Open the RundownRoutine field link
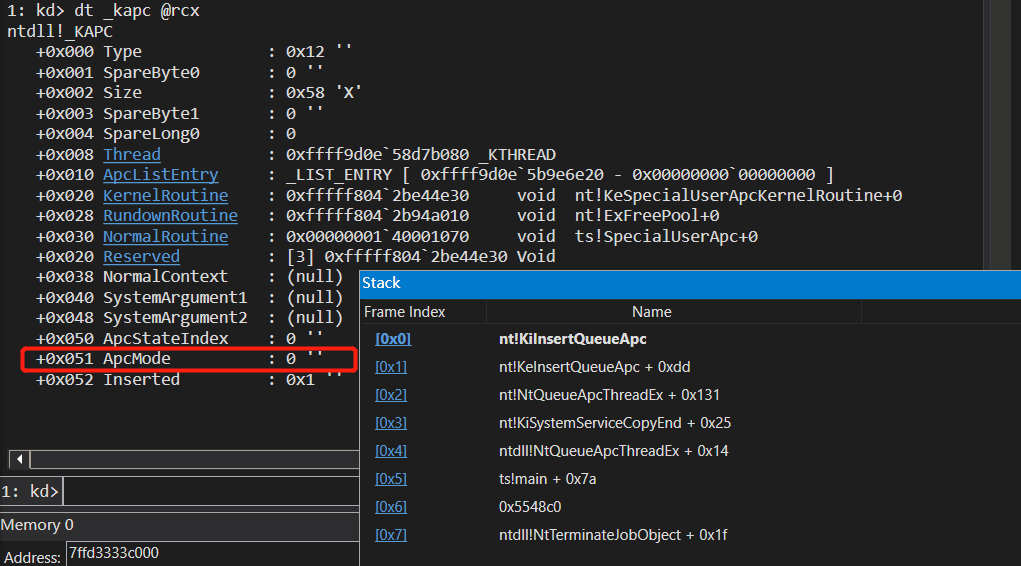 pyautogui.click(x=170, y=216)
